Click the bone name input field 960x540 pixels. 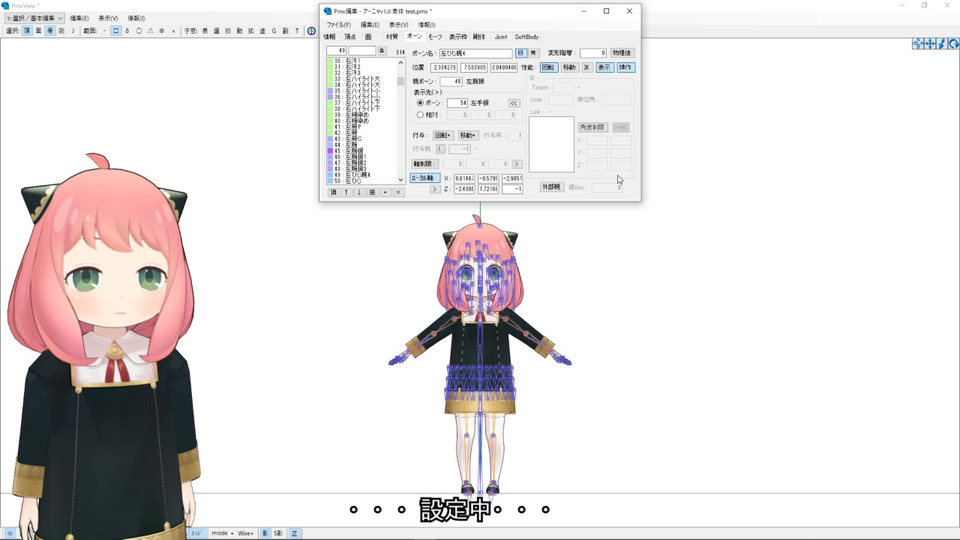point(476,53)
